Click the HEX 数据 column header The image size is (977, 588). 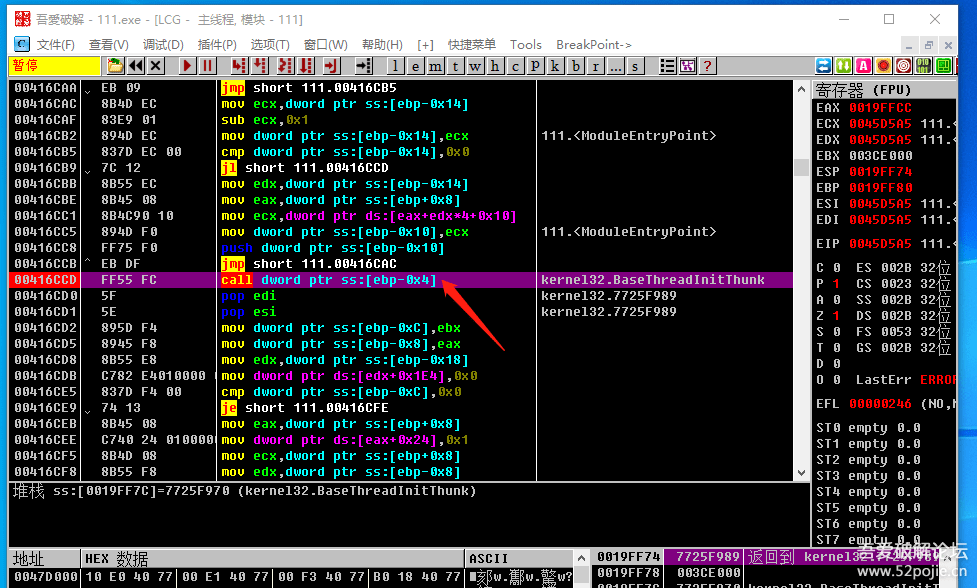pos(116,558)
